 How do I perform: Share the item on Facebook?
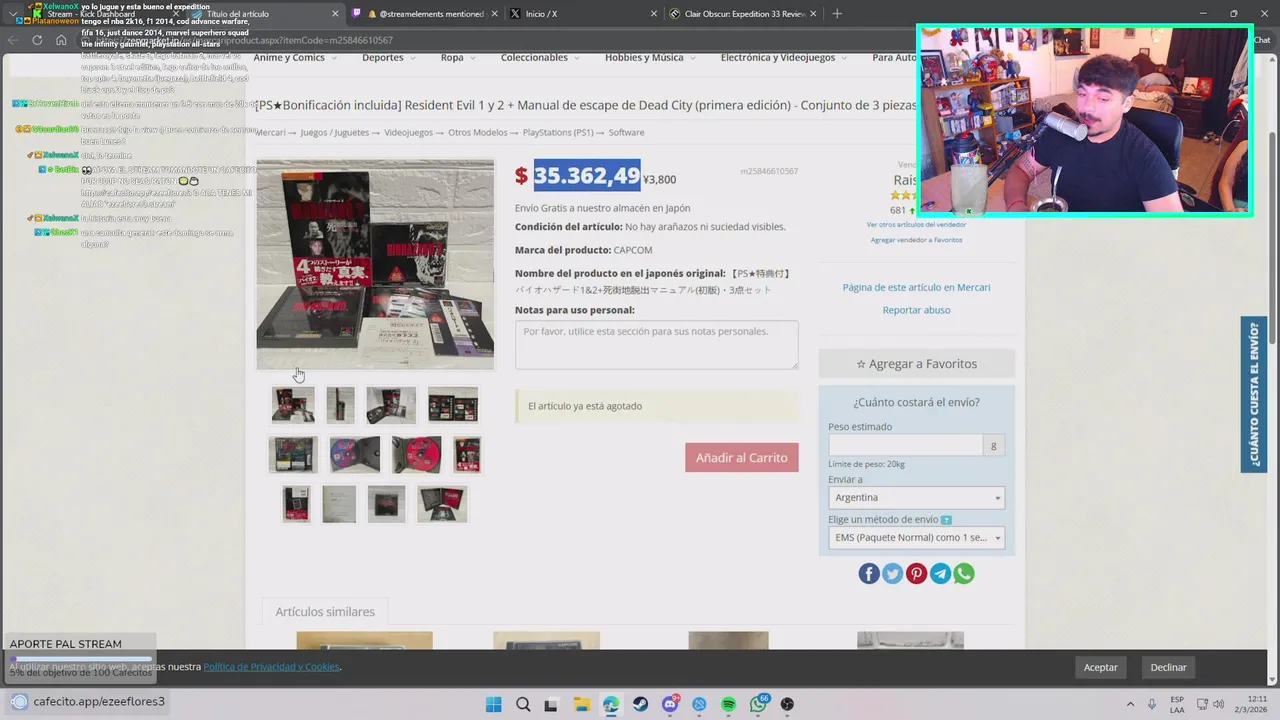[x=869, y=573]
